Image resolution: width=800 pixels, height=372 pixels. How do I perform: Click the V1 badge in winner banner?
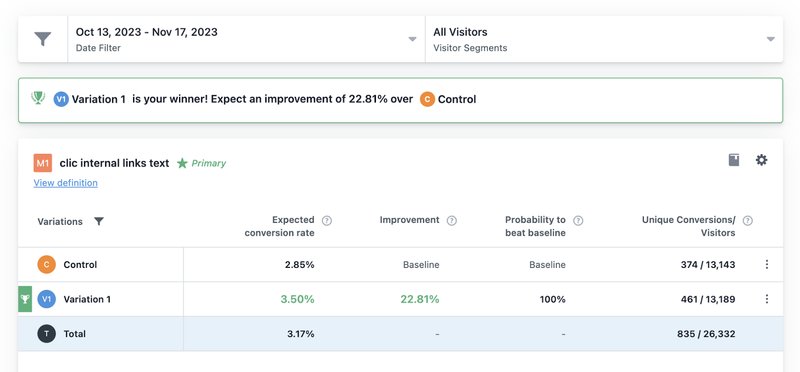61,99
